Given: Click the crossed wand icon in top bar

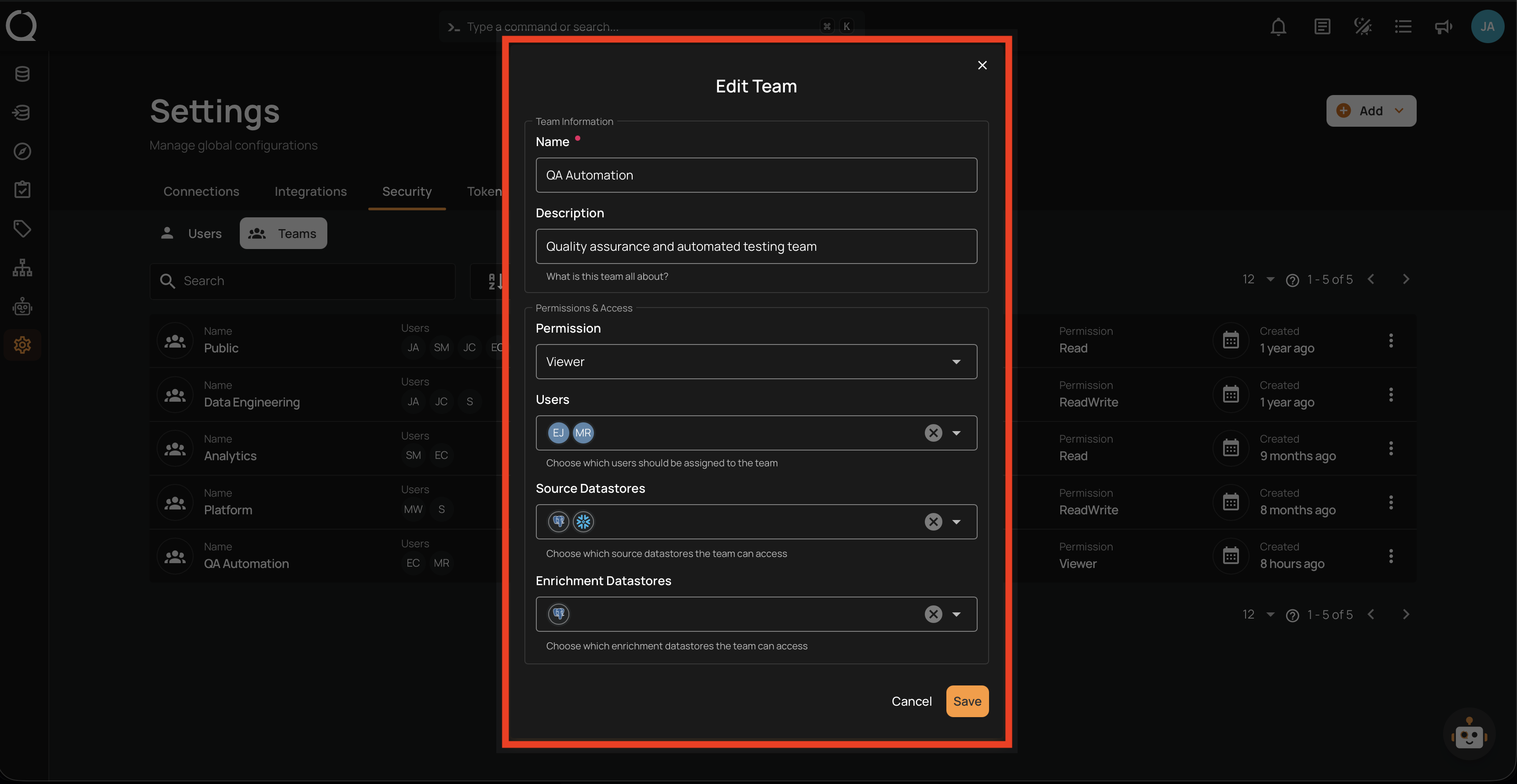Looking at the screenshot, I should [1363, 26].
